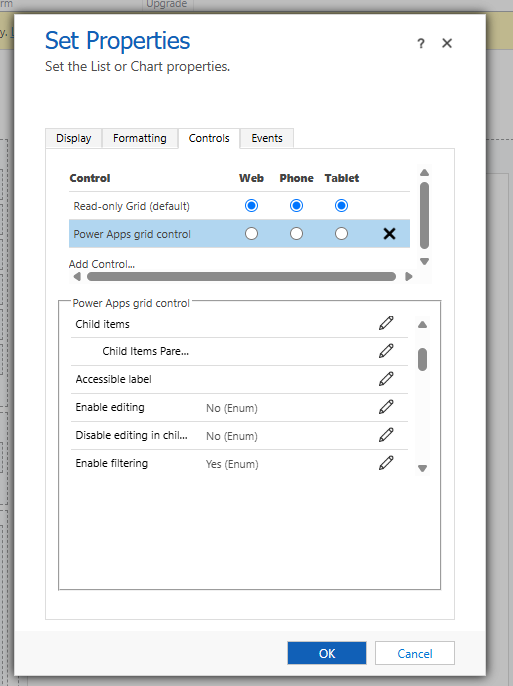Select Phone for Read-only Grid (default)
The image size is (513, 686).
297,206
